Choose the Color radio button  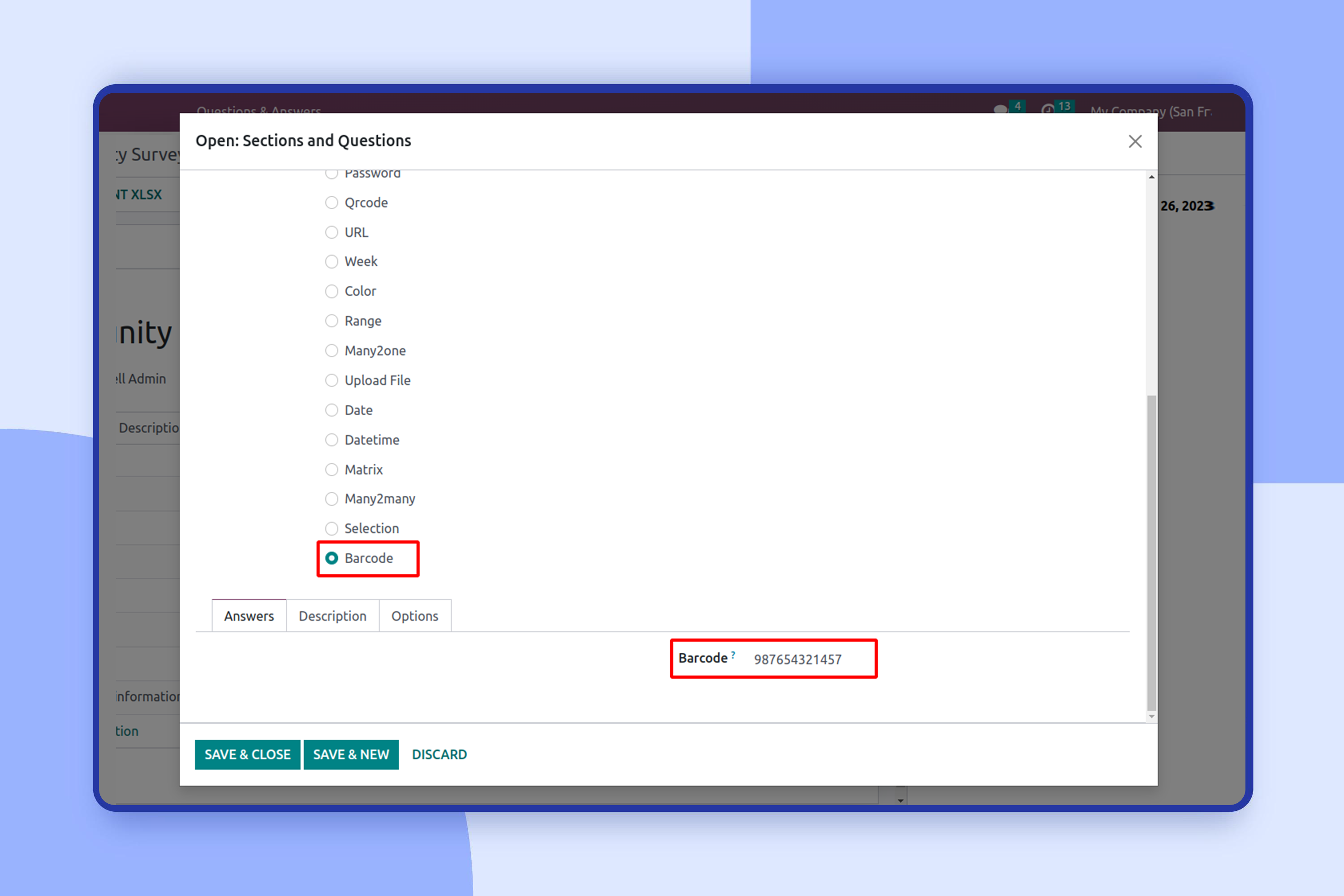coord(332,292)
